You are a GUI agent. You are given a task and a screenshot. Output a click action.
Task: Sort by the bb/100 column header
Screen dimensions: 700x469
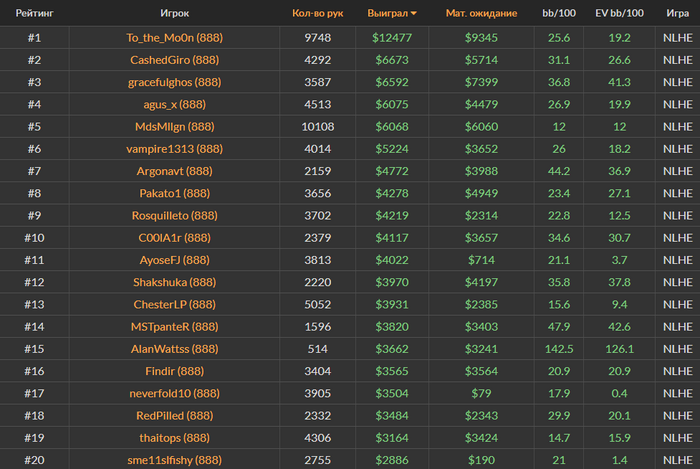click(x=559, y=14)
